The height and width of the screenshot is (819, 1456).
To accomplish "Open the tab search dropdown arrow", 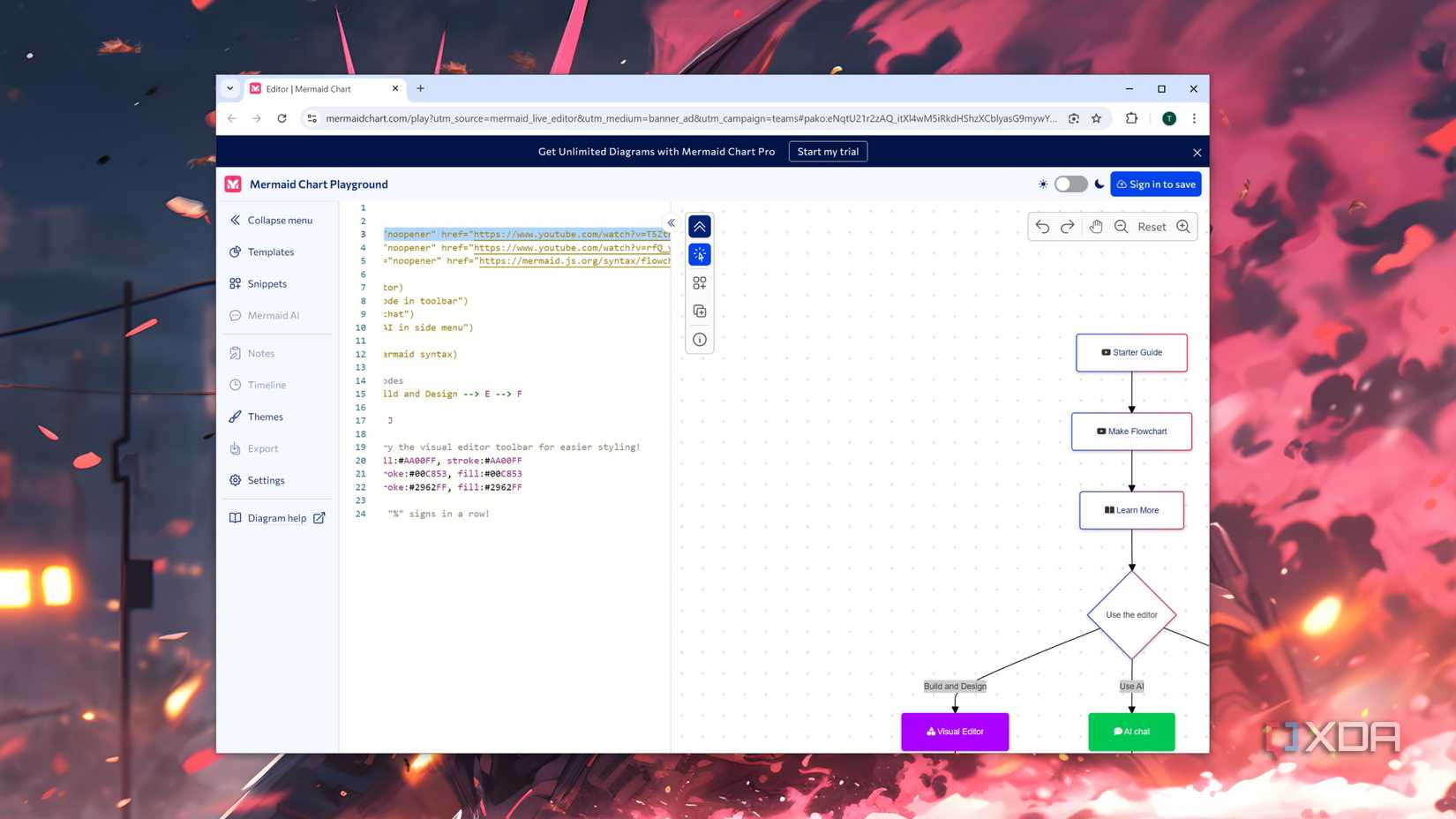I will (x=230, y=88).
